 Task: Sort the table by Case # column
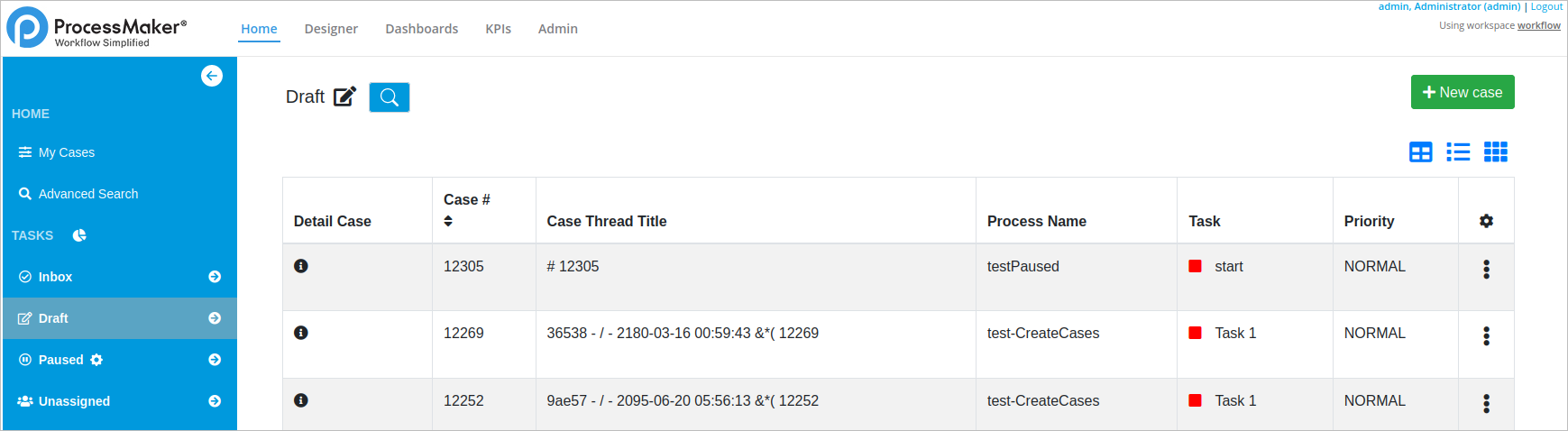tap(448, 221)
